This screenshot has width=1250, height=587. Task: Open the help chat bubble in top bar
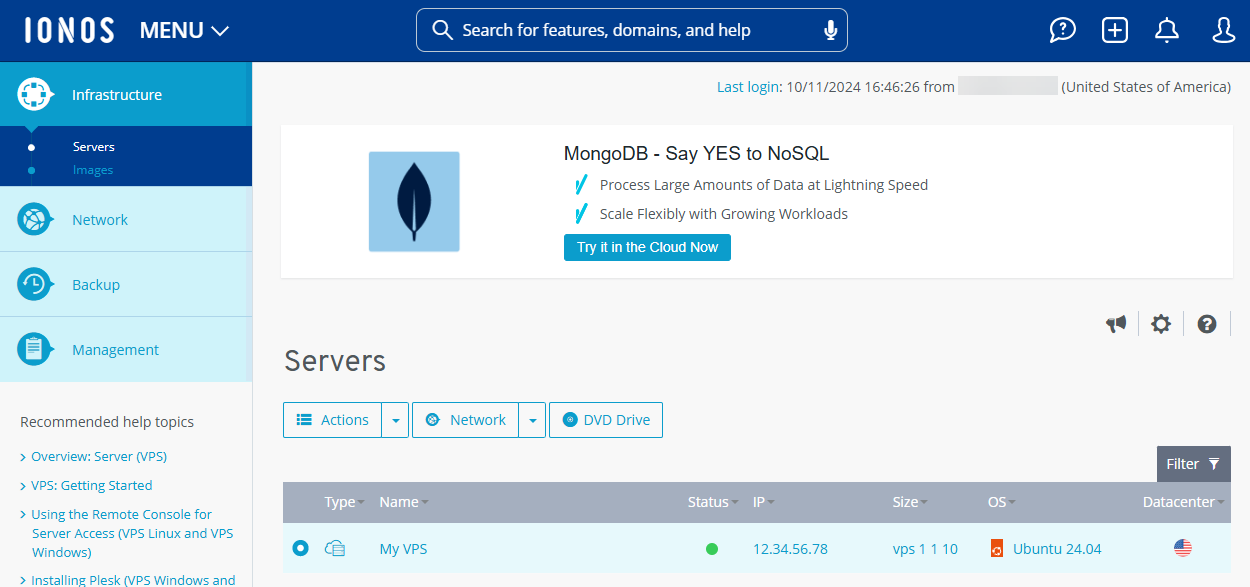coord(1062,30)
